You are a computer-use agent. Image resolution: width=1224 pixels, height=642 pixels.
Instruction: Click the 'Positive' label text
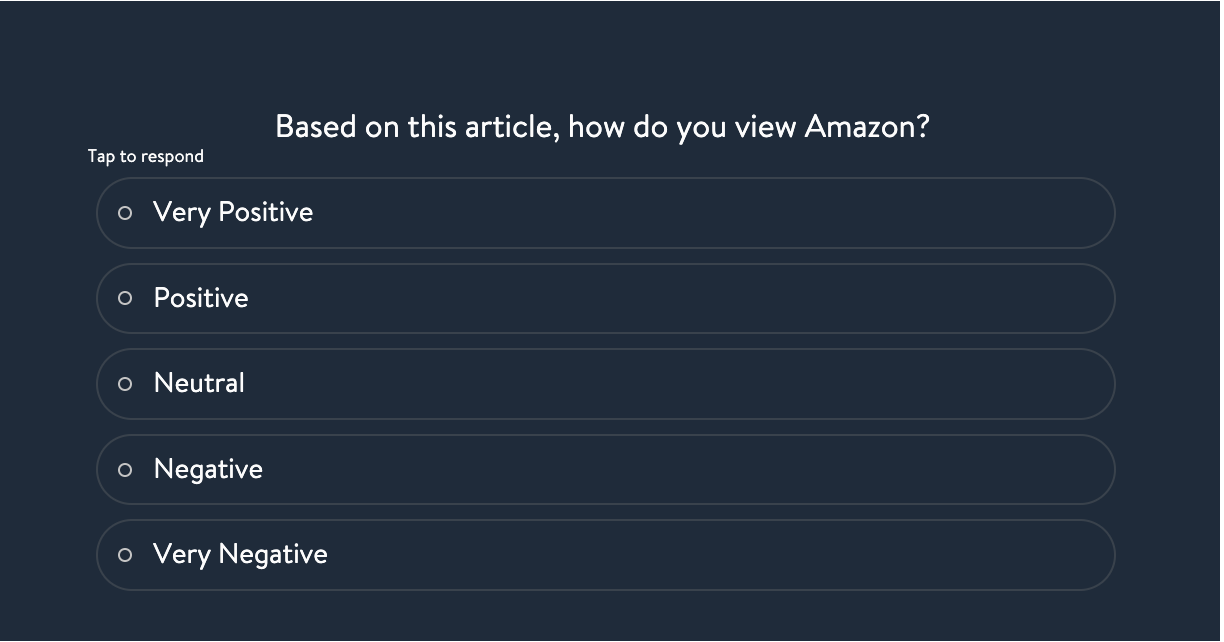click(201, 298)
